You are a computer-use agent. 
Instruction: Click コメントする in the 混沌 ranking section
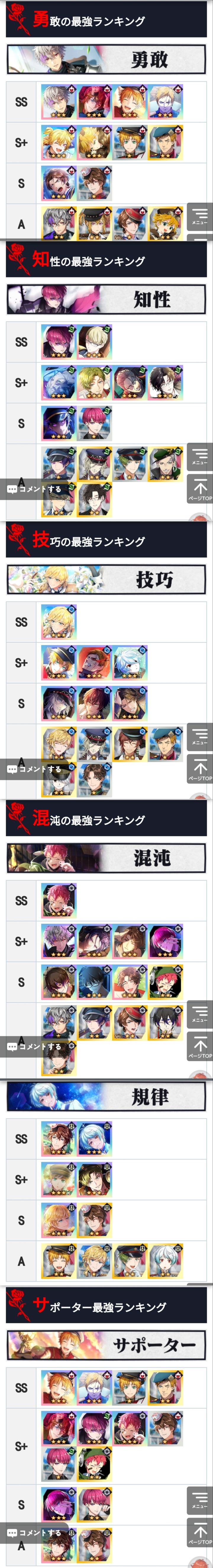coord(34,1046)
